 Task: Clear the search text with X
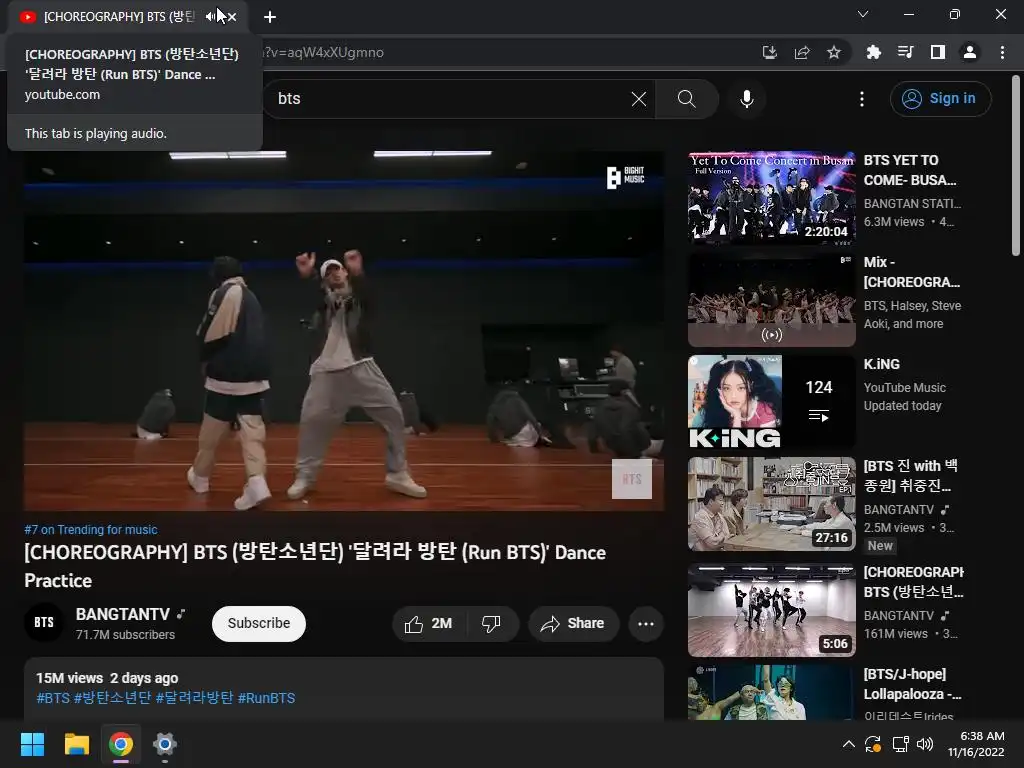(639, 99)
